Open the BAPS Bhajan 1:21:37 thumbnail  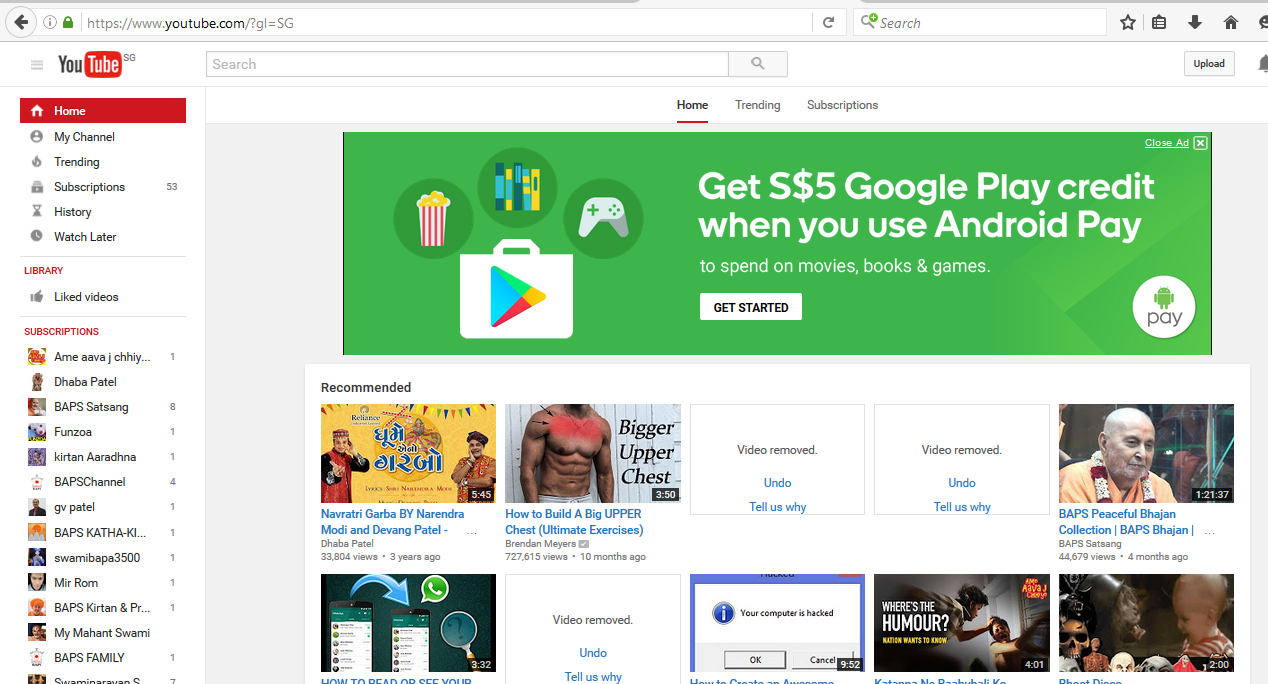click(1146, 453)
